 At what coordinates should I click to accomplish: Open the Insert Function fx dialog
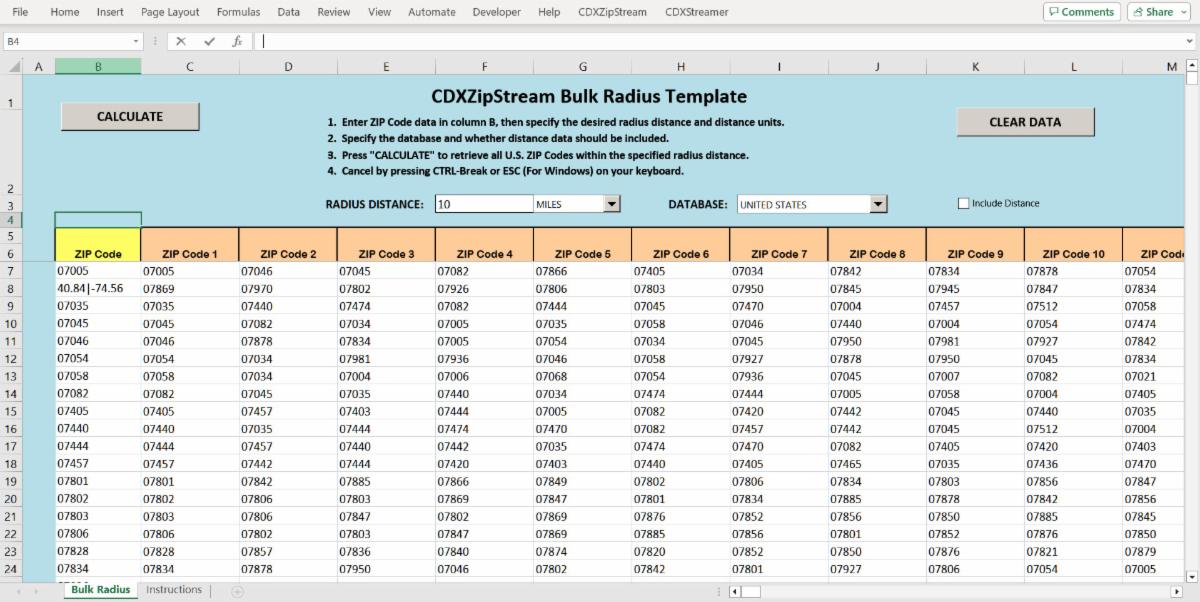pyautogui.click(x=237, y=41)
